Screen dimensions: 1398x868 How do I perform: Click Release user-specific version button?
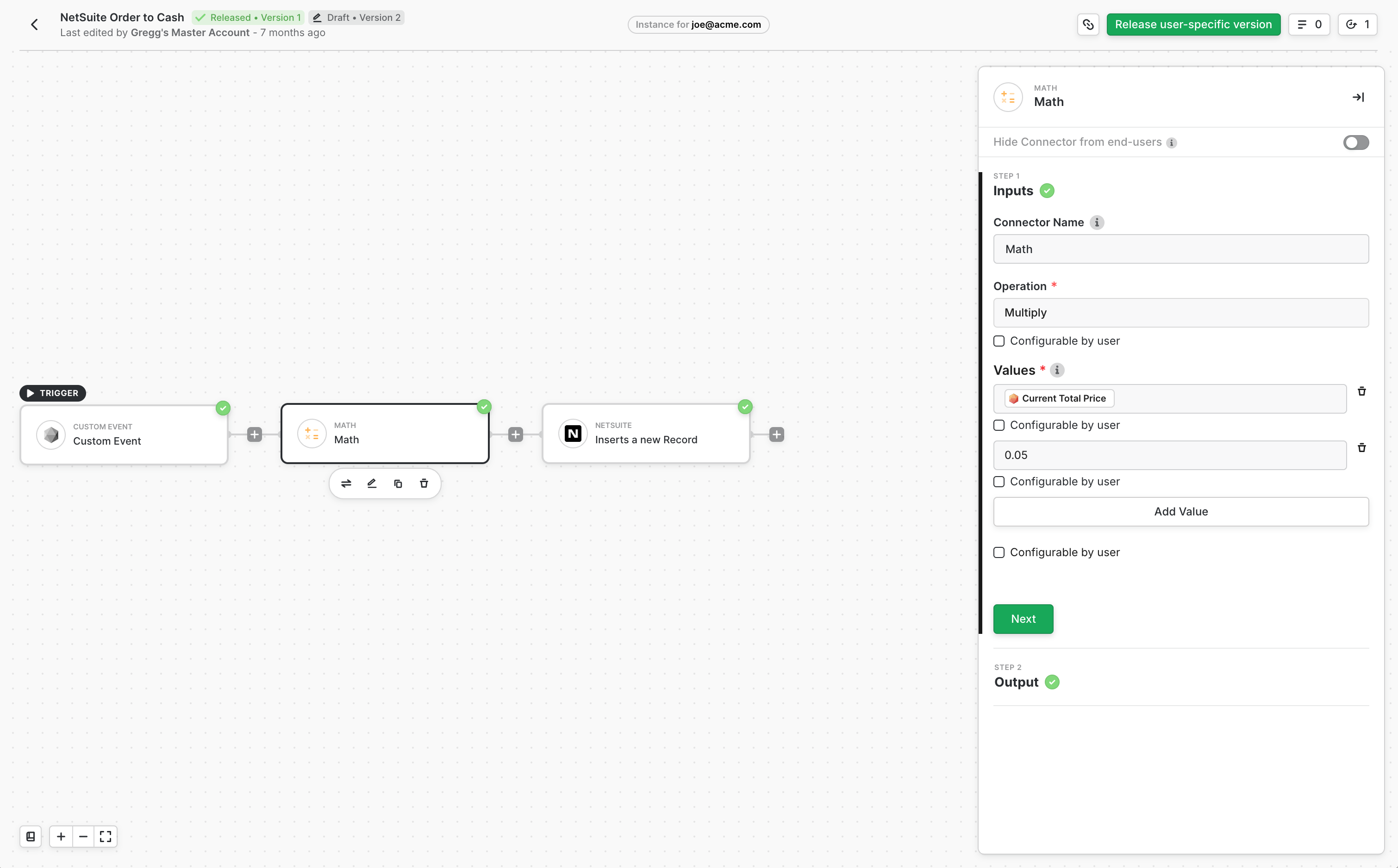click(x=1193, y=25)
